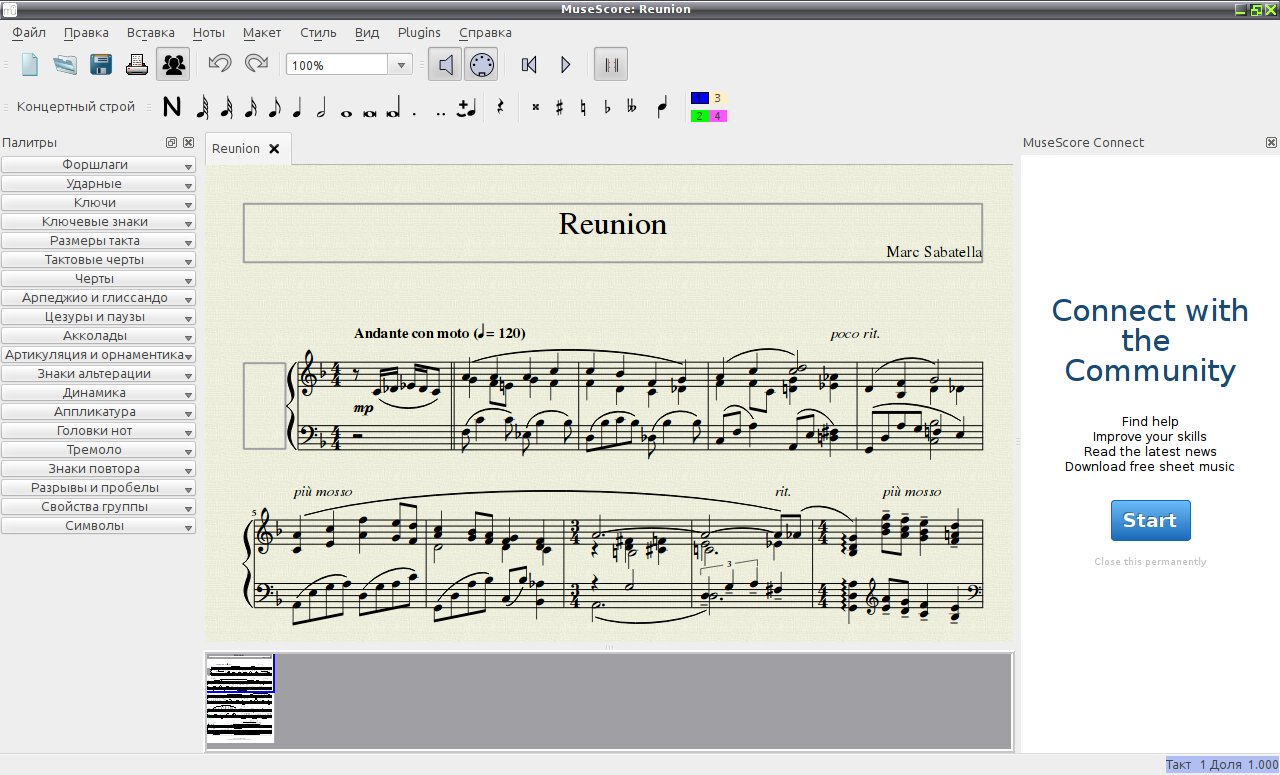Open the Ноты menu

pos(209,32)
